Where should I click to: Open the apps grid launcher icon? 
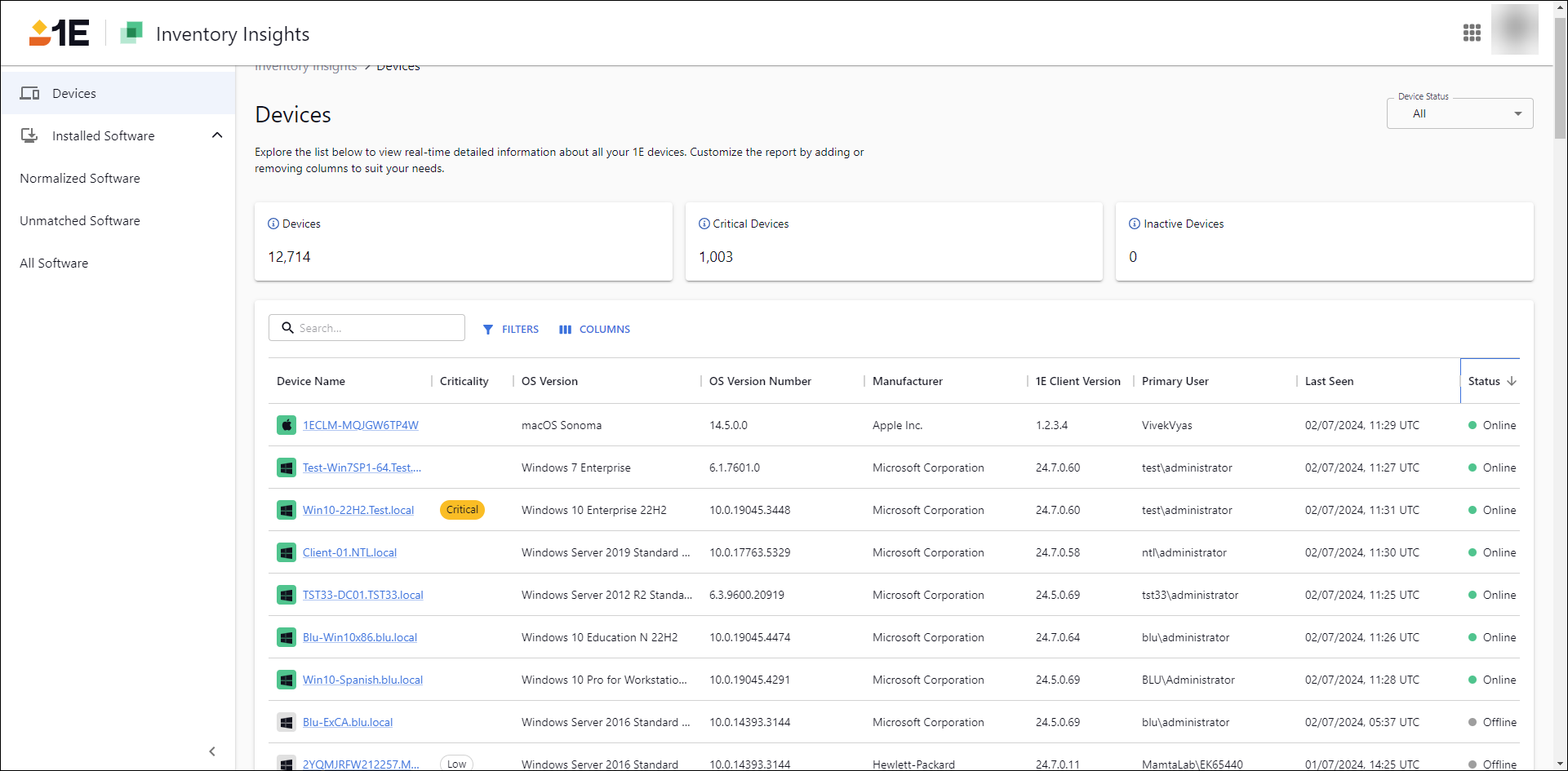pos(1472,33)
